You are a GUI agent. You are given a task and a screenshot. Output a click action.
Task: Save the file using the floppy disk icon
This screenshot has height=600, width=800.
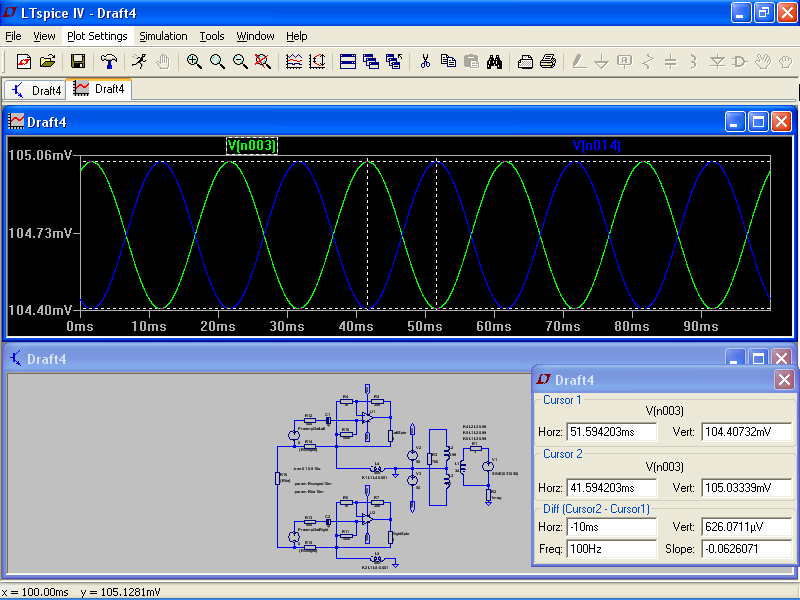[x=78, y=62]
